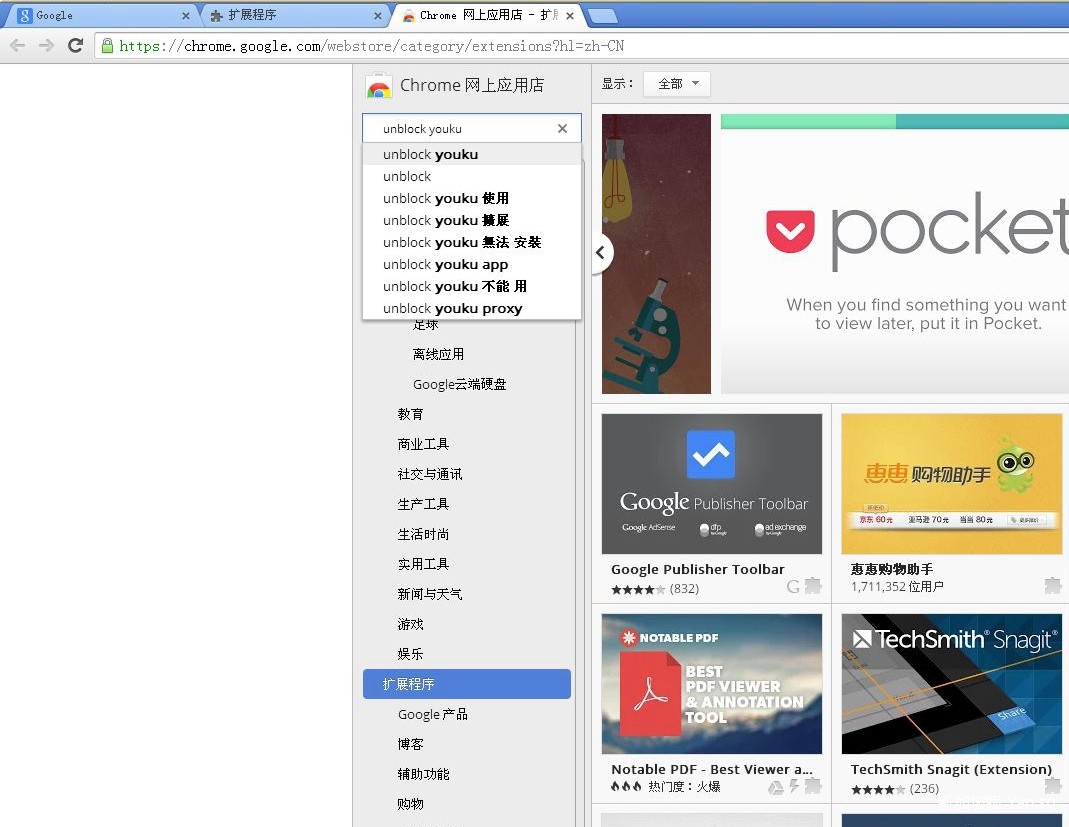The image size is (1069, 827).
Task: Open the new tab button
Action: coord(602,15)
